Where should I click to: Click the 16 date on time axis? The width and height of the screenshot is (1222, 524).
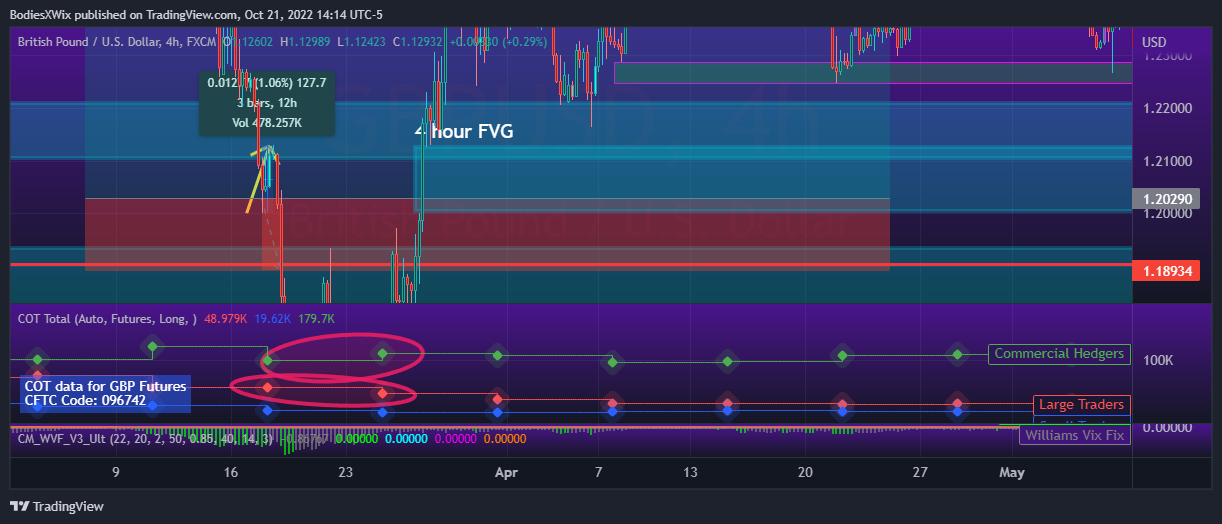point(231,473)
